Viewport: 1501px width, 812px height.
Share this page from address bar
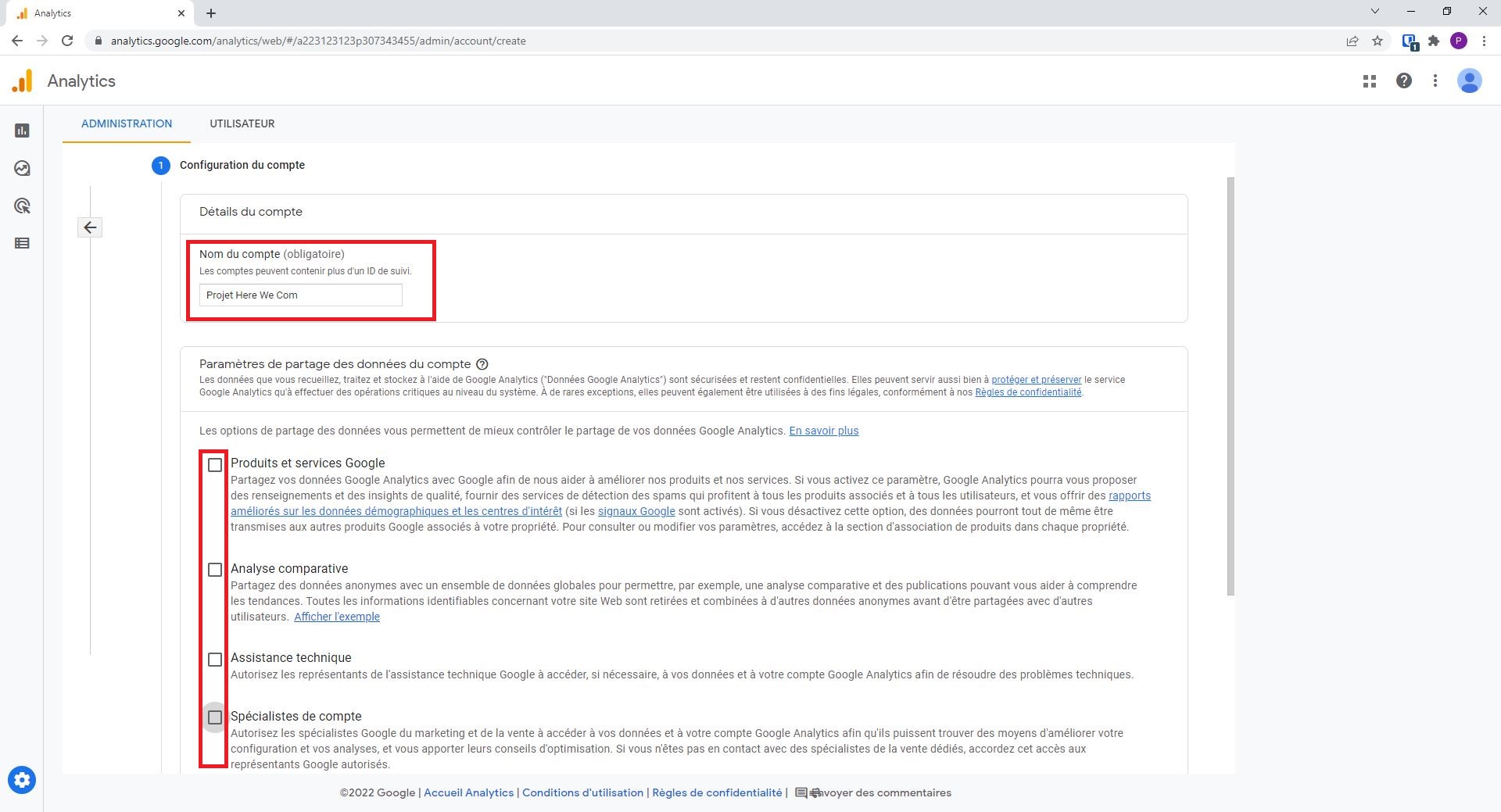click(x=1352, y=41)
